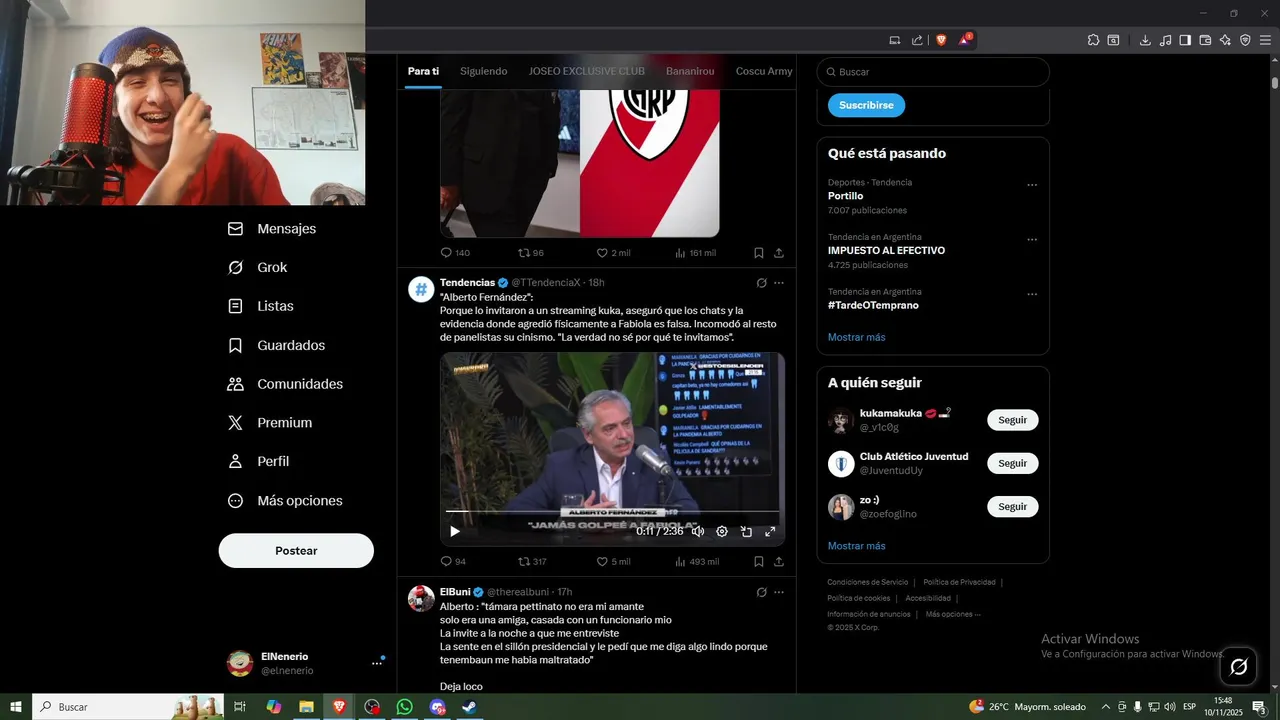
Task: Open options for IMPUESTO AL EFECTIVO trend
Action: [x=1032, y=240]
